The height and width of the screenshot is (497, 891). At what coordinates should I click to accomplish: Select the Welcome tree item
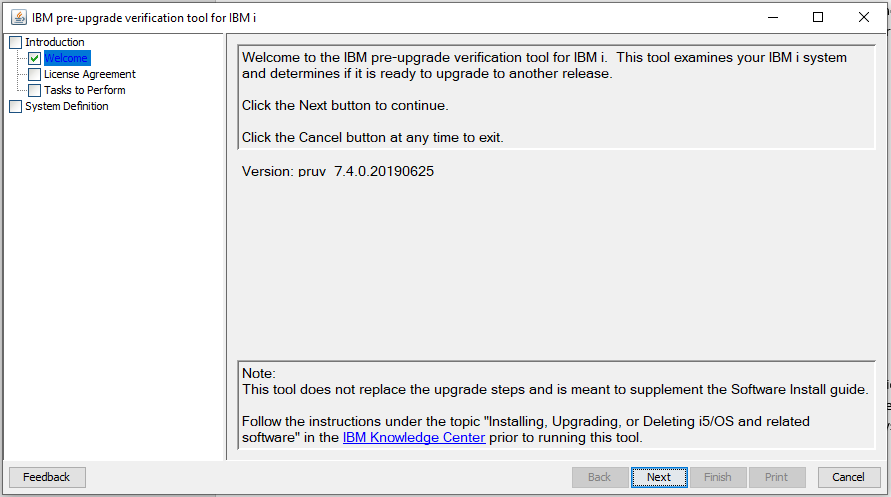tap(66, 58)
